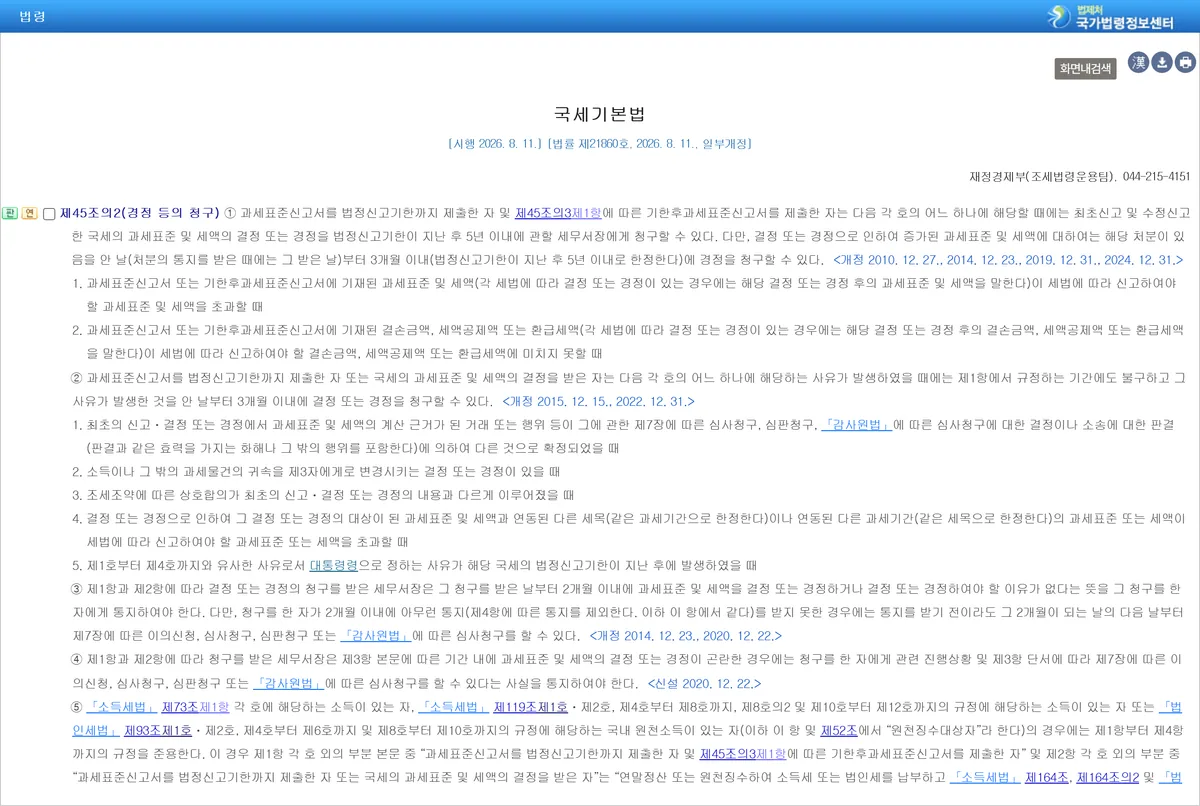Click the enforcement date 시행 2026. 8. 11.

(495, 144)
